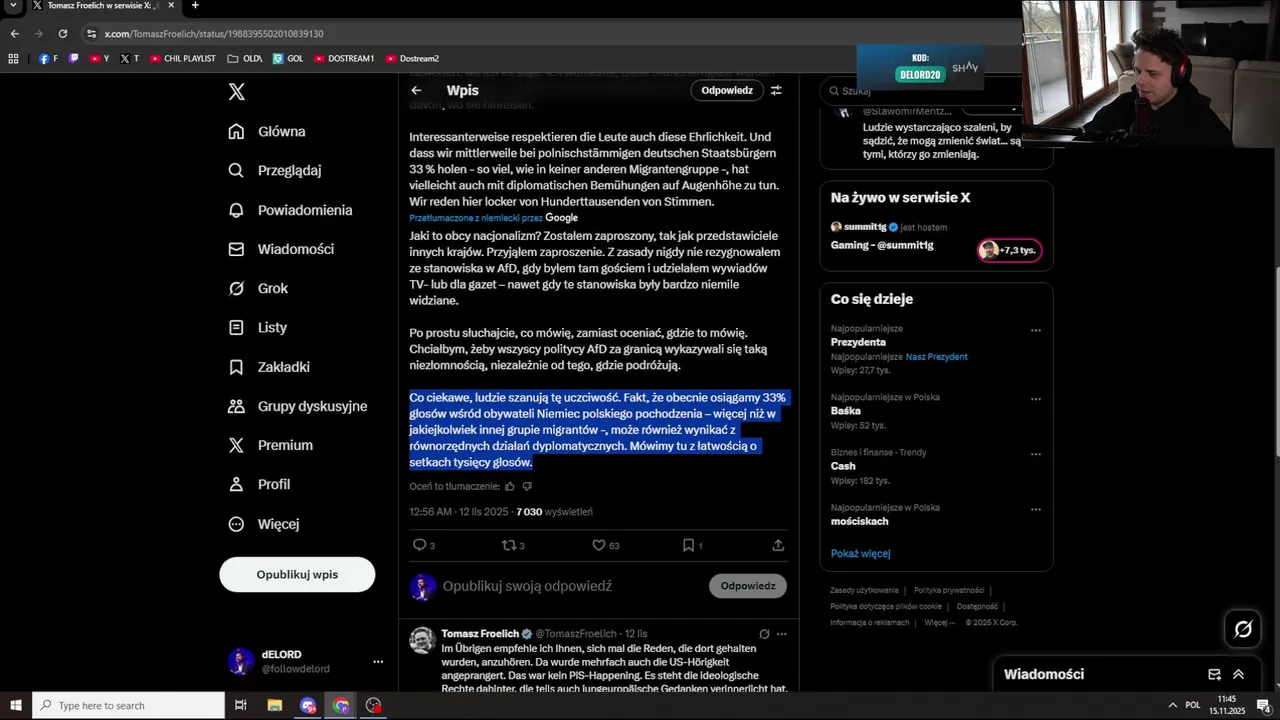Open options for Co się dzieje first item
Screen dimensions: 1280x720
1036,330
